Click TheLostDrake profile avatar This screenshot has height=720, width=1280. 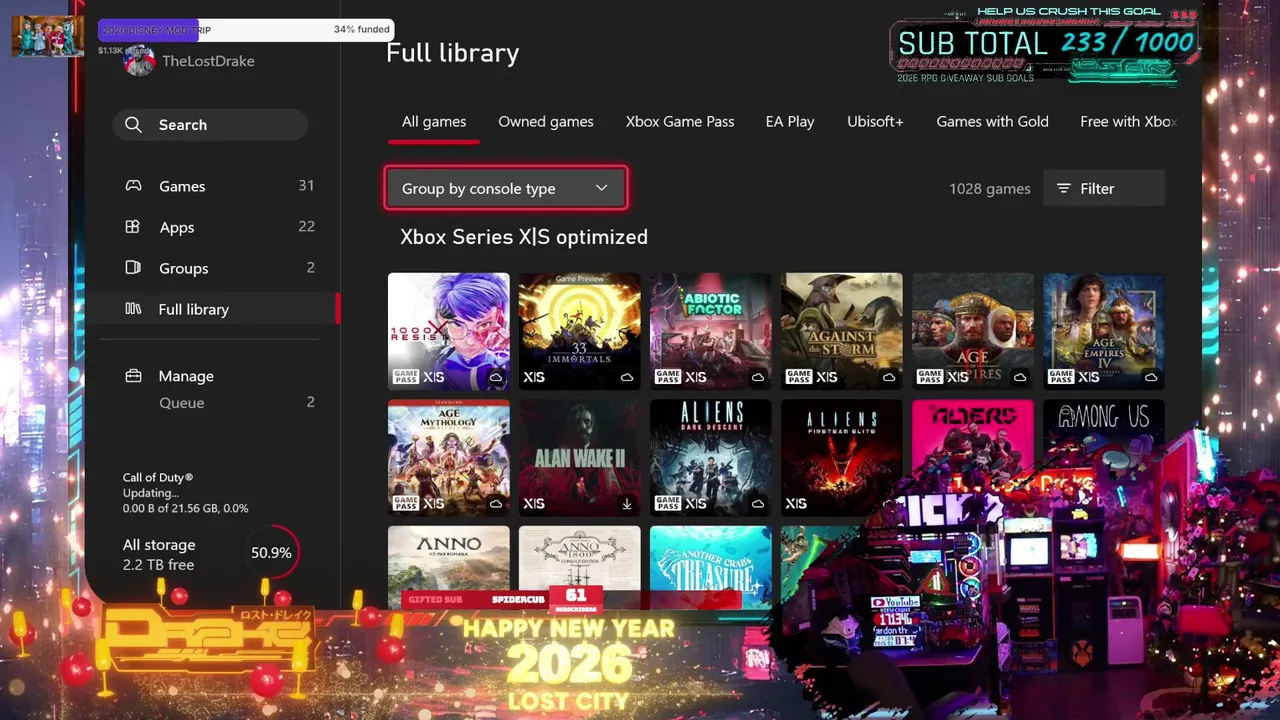[138, 61]
